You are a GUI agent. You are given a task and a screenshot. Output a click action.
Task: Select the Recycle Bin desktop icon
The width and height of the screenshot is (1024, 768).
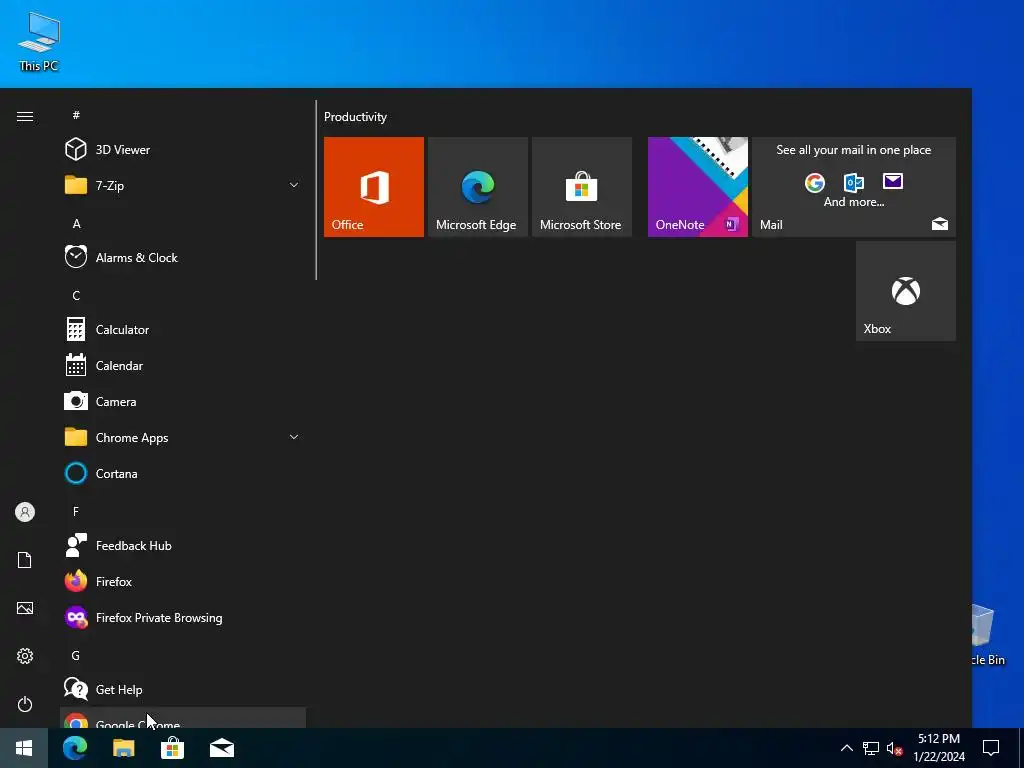tap(987, 635)
